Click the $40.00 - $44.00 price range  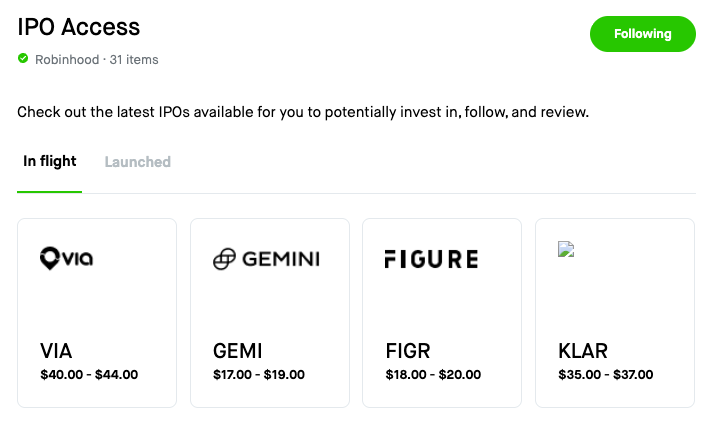pos(89,375)
